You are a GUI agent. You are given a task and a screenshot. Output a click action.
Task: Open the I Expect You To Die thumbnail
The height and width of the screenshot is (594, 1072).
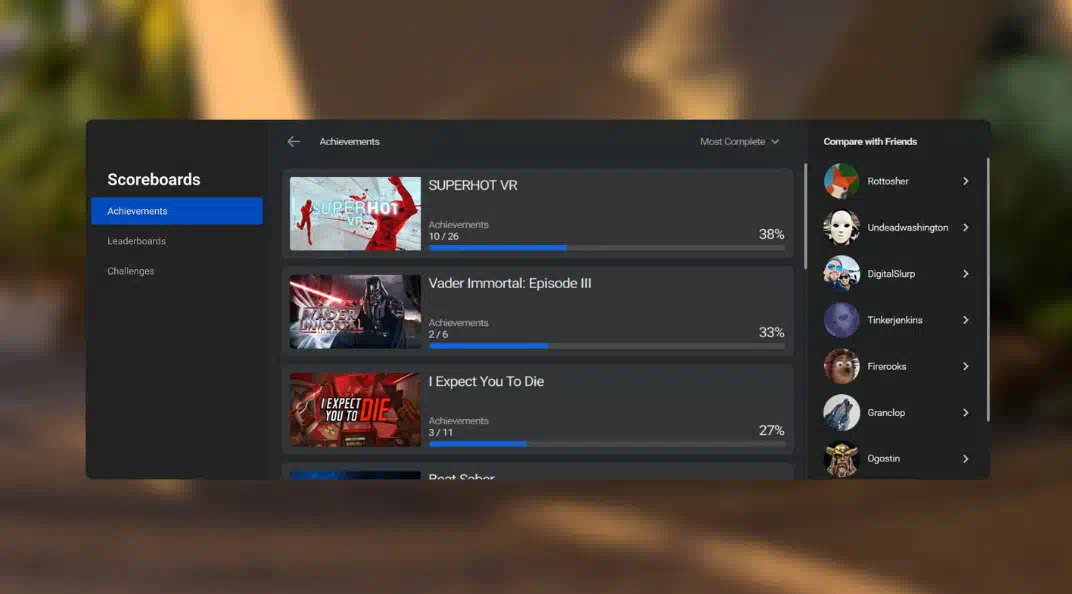(x=355, y=410)
